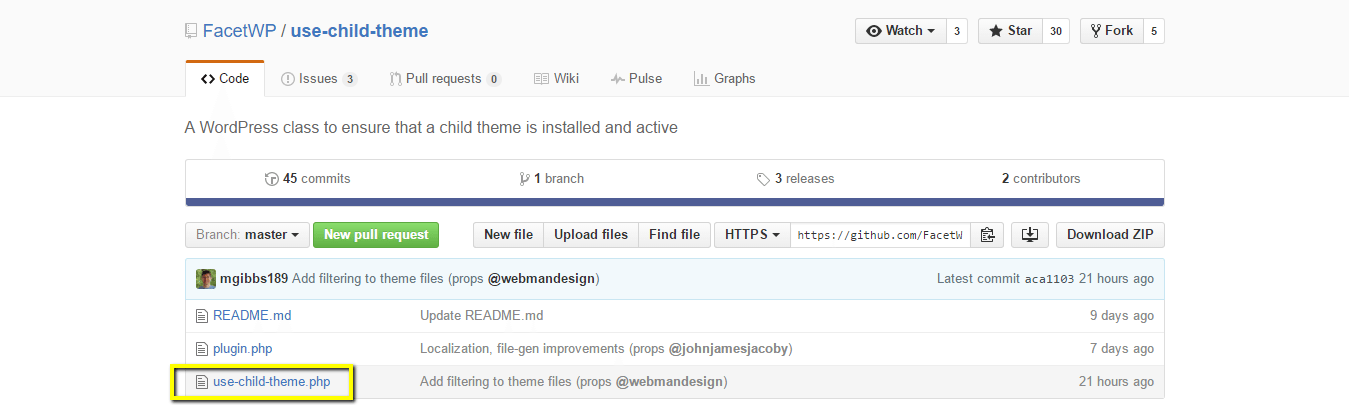Click the New file button

tap(508, 235)
